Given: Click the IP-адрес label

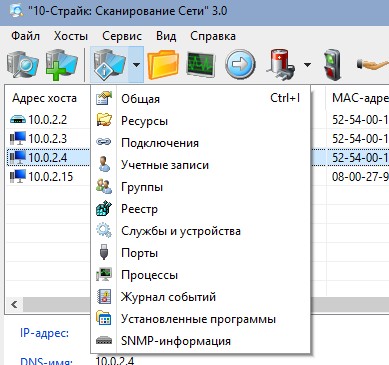Looking at the screenshot, I should (x=45, y=333).
